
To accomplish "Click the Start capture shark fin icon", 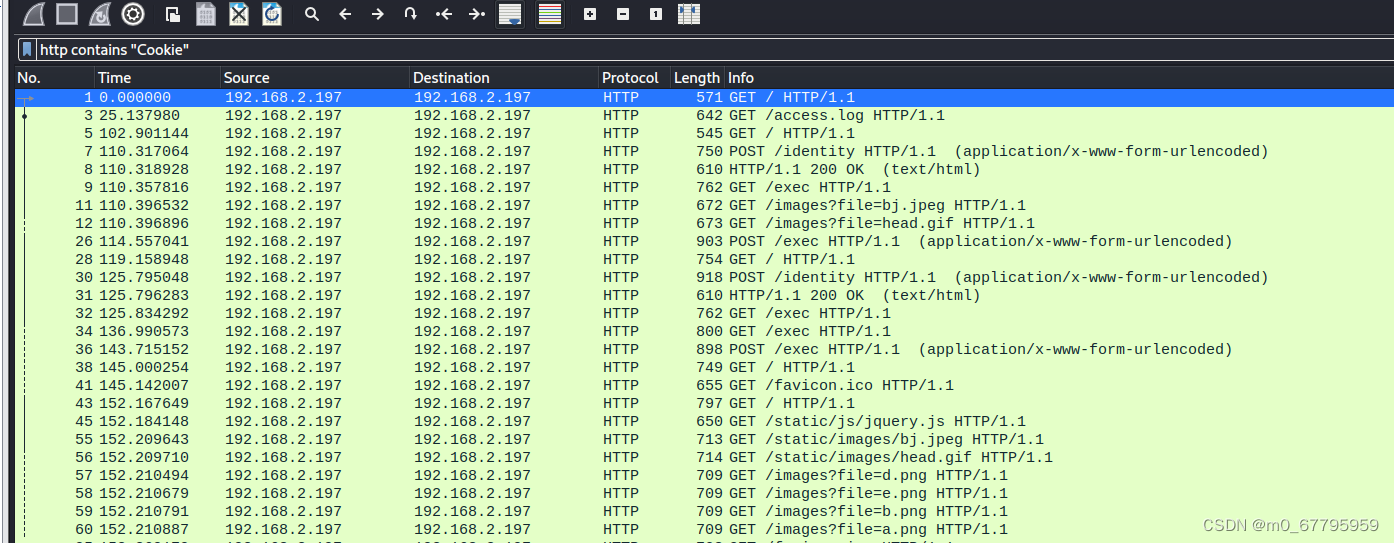I will pyautogui.click(x=34, y=14).
